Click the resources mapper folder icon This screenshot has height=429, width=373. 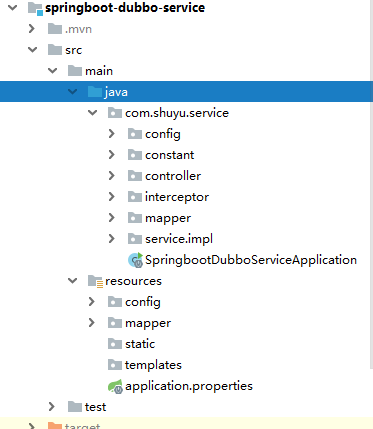click(x=115, y=323)
